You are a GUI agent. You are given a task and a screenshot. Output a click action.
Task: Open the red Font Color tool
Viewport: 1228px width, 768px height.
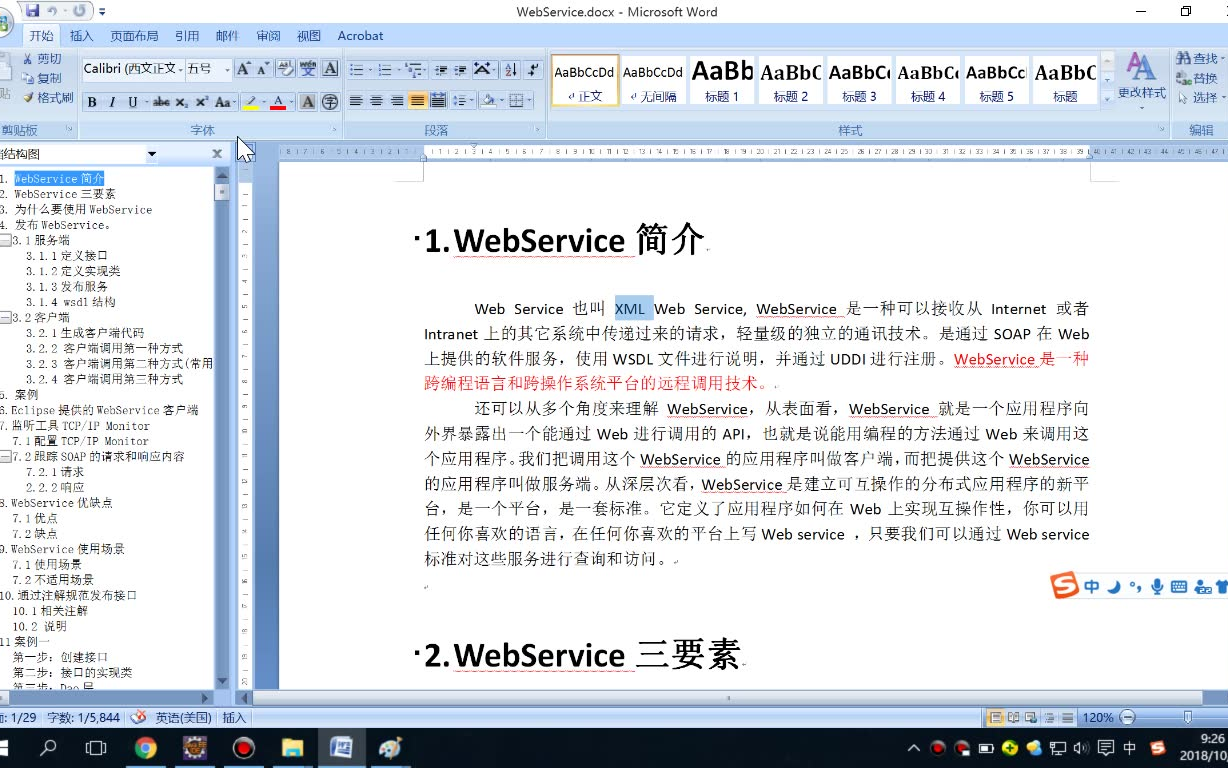pyautogui.click(x=278, y=101)
